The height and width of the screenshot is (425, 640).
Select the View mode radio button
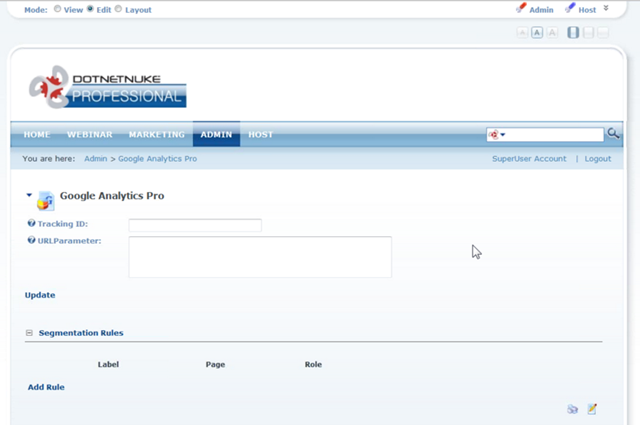[x=58, y=9]
